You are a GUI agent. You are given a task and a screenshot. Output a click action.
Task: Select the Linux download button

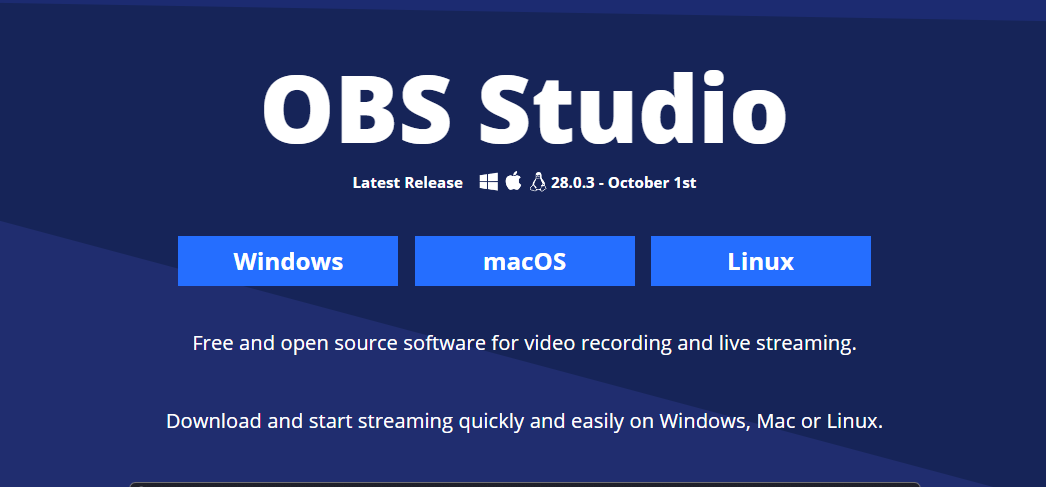760,261
